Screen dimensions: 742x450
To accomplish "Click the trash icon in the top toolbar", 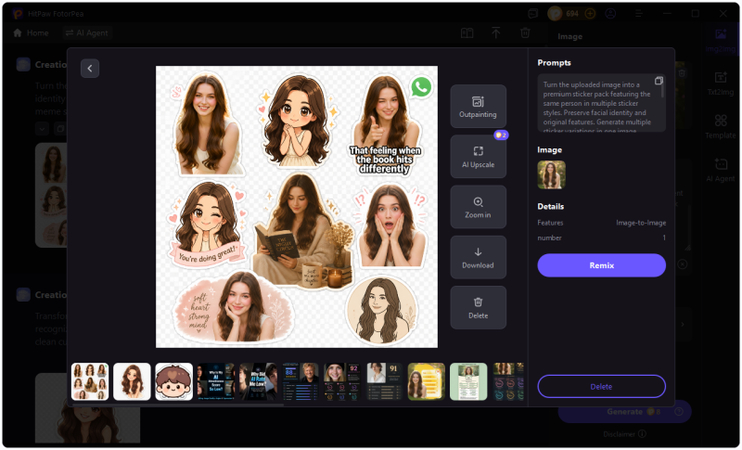I will click(525, 33).
